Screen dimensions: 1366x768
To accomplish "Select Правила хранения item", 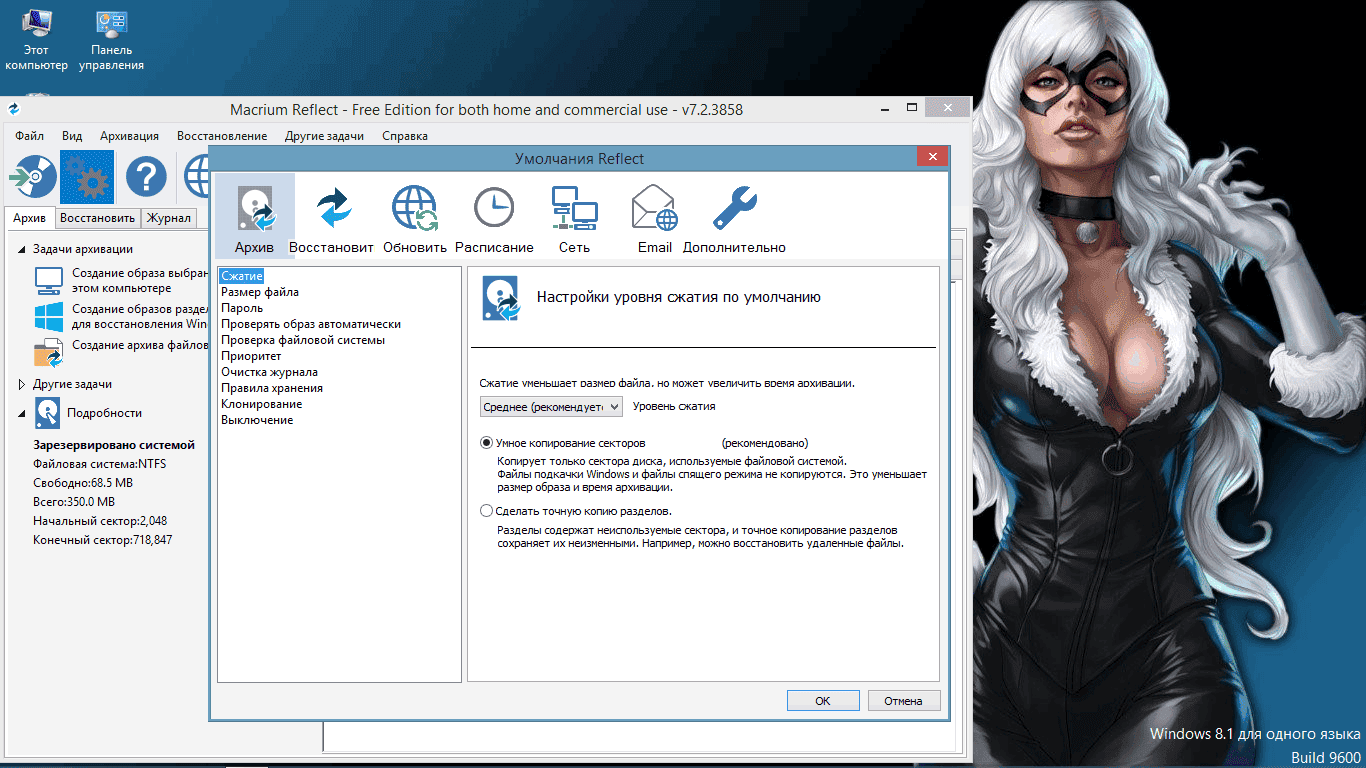I will (x=272, y=388).
